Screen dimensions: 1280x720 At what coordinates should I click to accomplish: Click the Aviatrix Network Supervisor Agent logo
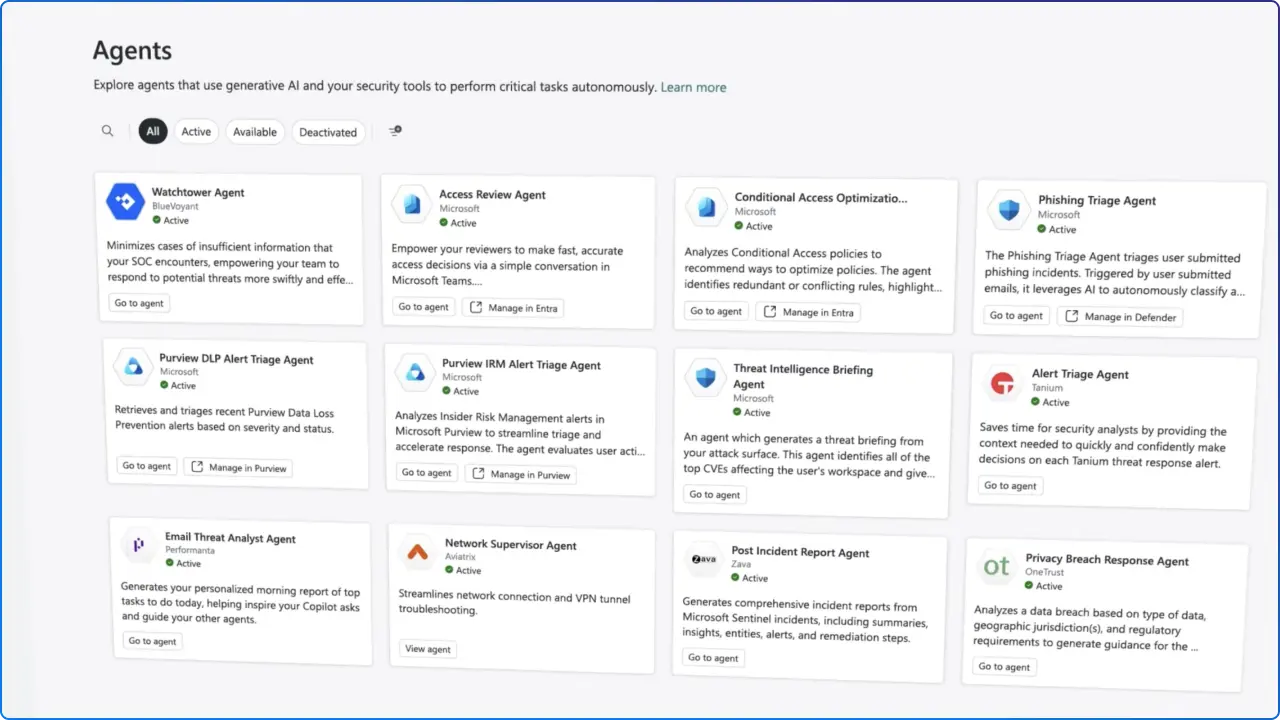coord(419,551)
